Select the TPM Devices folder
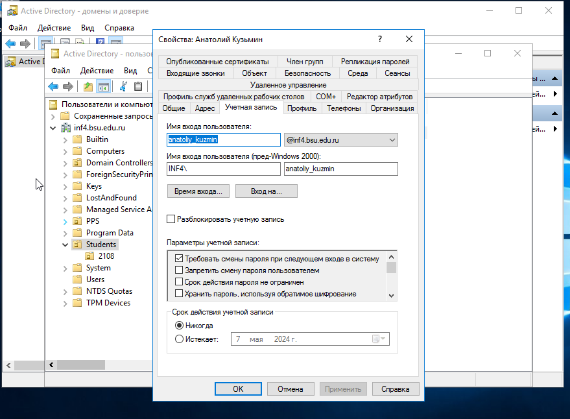This screenshot has height=419, width=570. (108, 303)
